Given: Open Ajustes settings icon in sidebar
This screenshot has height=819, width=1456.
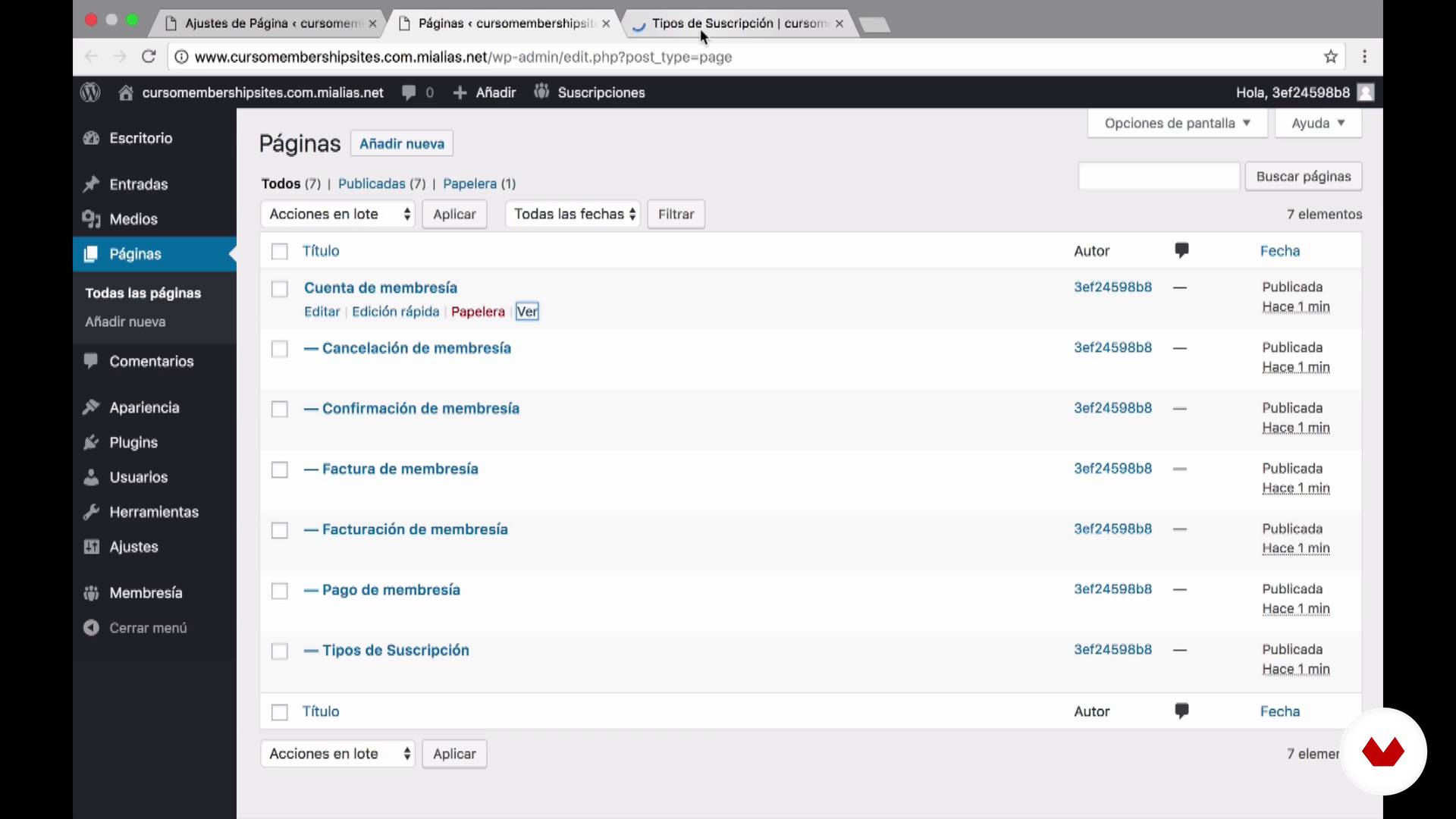Looking at the screenshot, I should pos(92,547).
